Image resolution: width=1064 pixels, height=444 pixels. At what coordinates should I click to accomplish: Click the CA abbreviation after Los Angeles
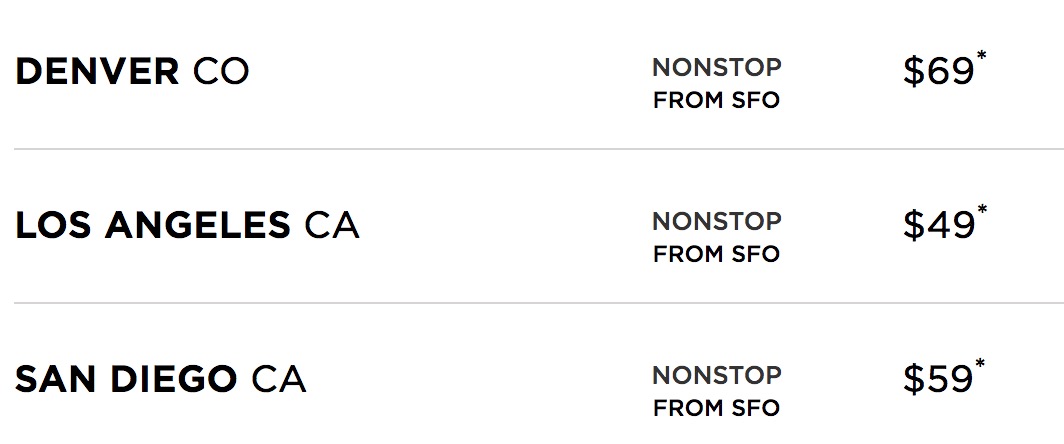click(331, 226)
